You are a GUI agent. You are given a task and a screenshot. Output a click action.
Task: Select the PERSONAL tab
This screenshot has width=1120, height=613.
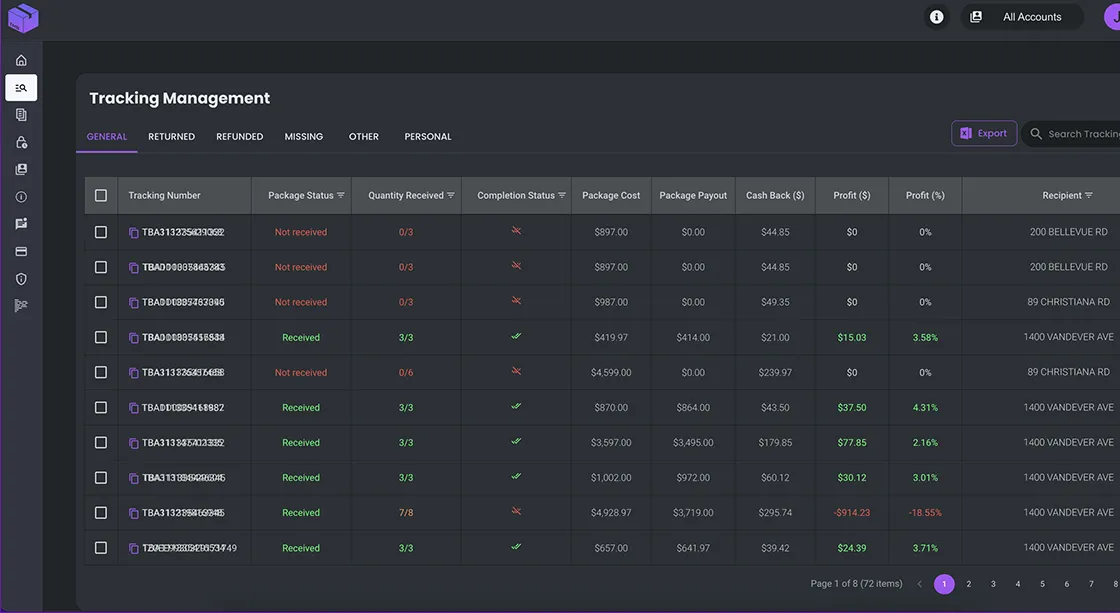pyautogui.click(x=428, y=136)
